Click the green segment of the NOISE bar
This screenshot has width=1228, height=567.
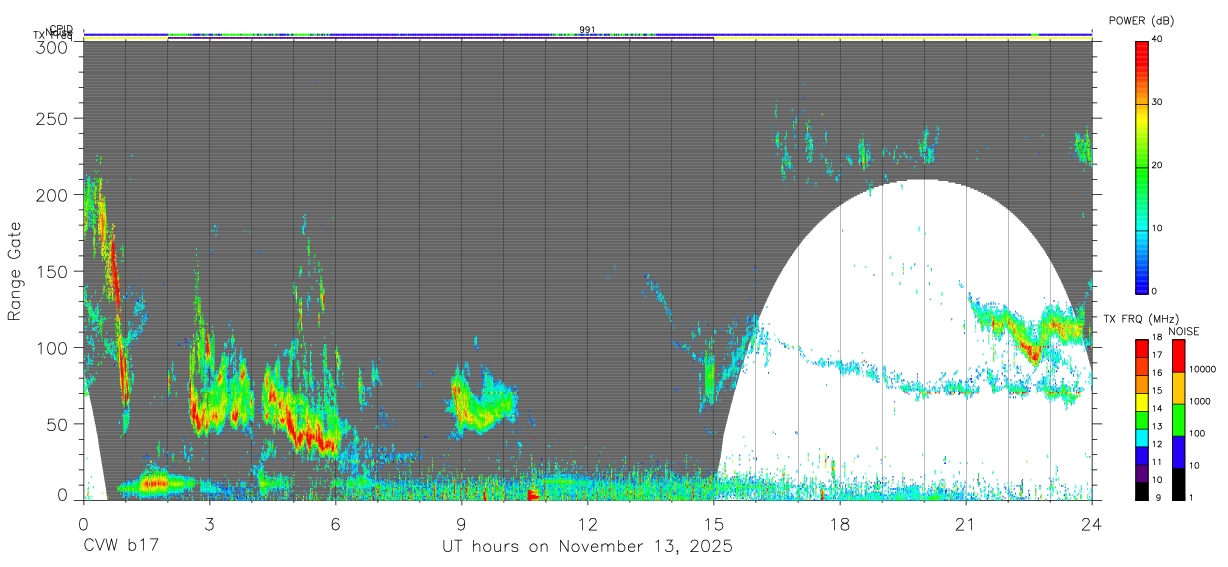click(x=1178, y=419)
